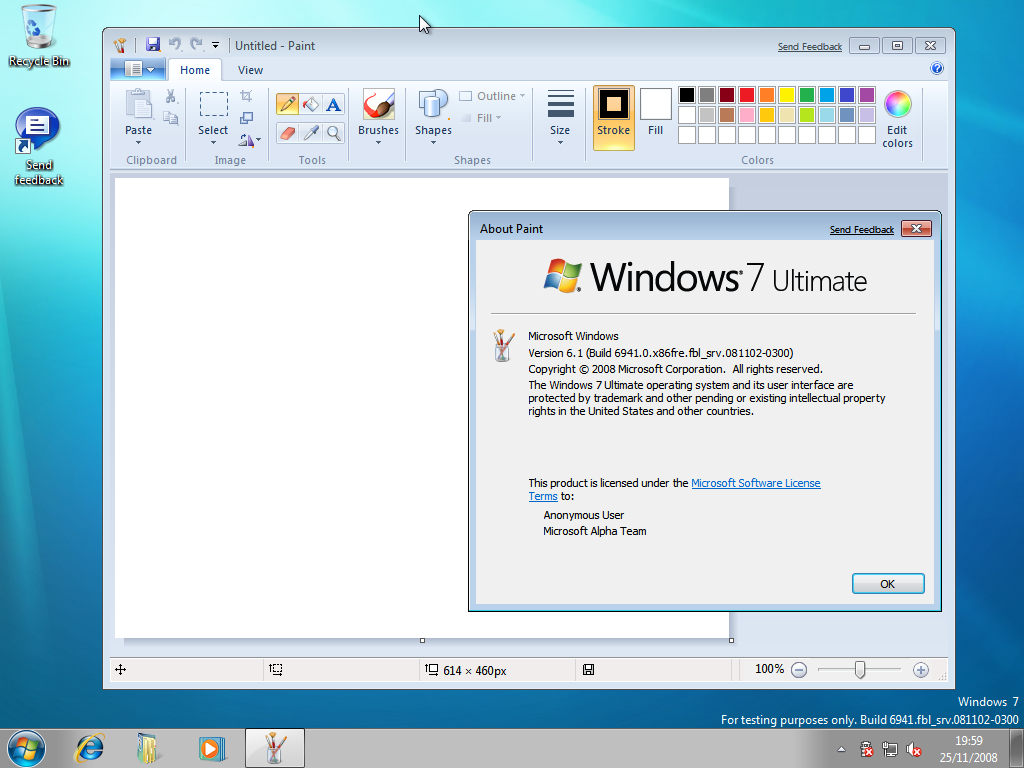The width and height of the screenshot is (1024, 768).
Task: Click the Shapes gallery icon
Action: (x=433, y=104)
